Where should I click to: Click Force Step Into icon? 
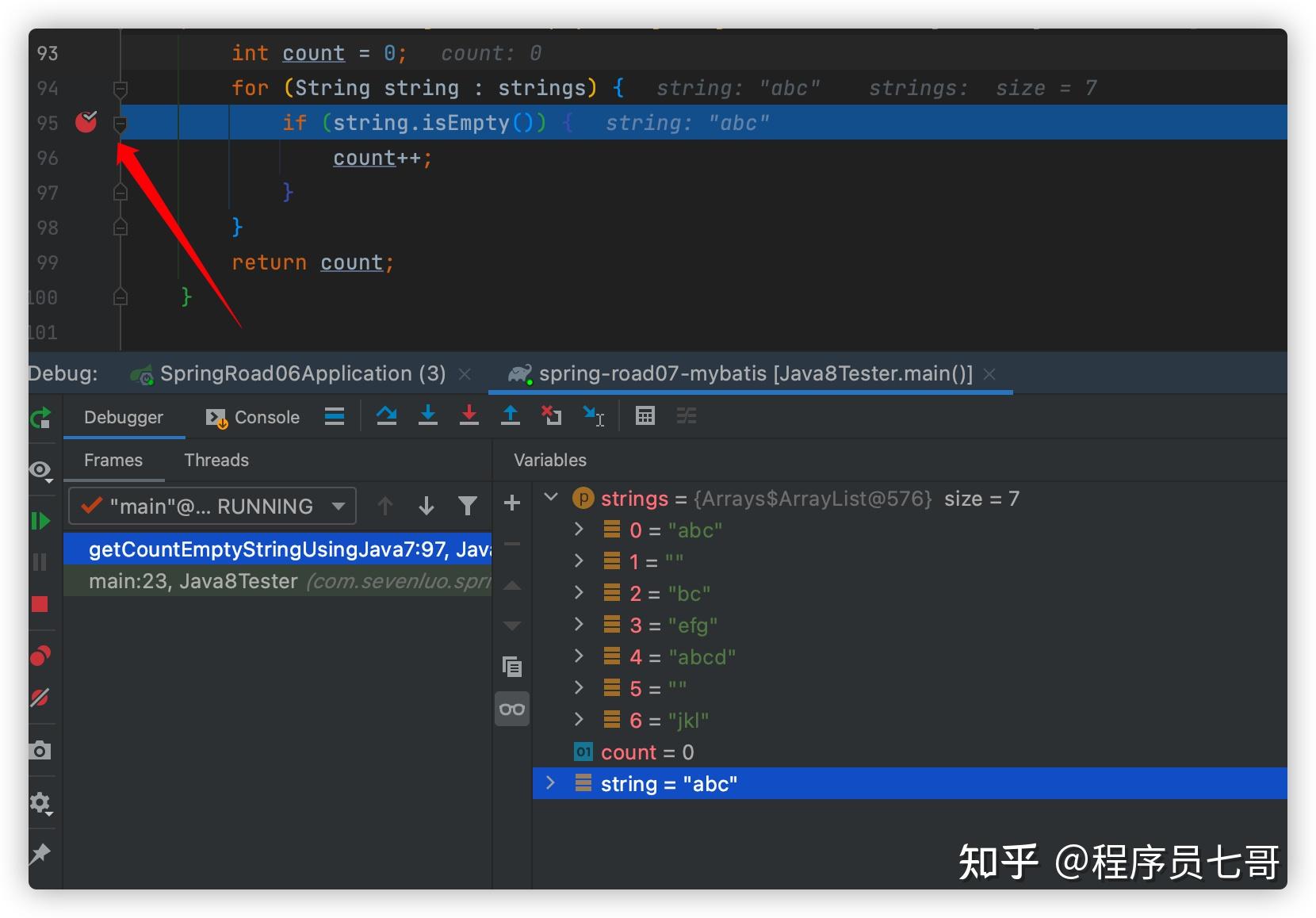click(469, 416)
